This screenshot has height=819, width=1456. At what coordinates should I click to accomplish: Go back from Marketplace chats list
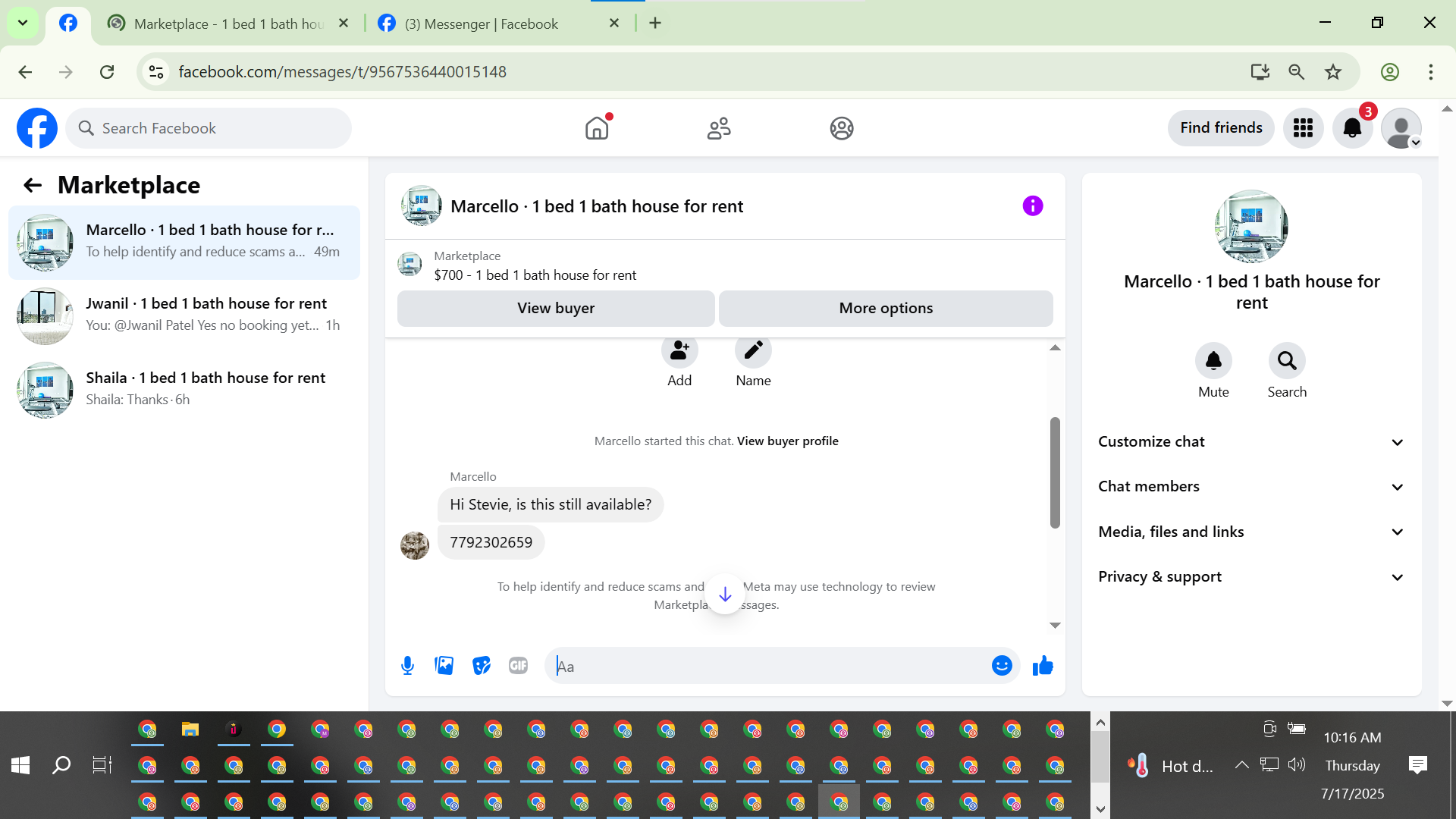click(x=33, y=185)
